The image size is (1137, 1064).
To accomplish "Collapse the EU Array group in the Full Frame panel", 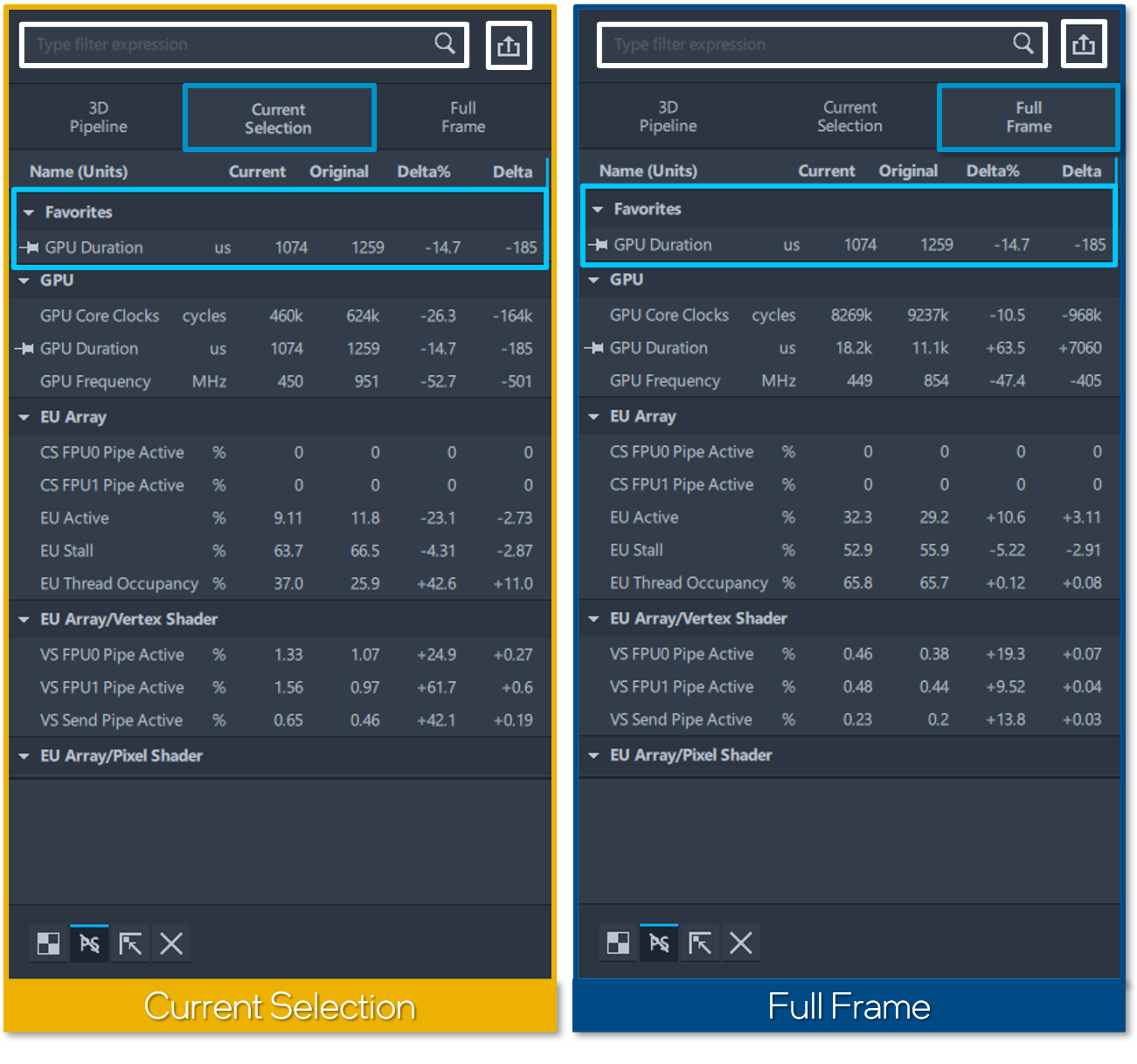I will click(x=593, y=417).
